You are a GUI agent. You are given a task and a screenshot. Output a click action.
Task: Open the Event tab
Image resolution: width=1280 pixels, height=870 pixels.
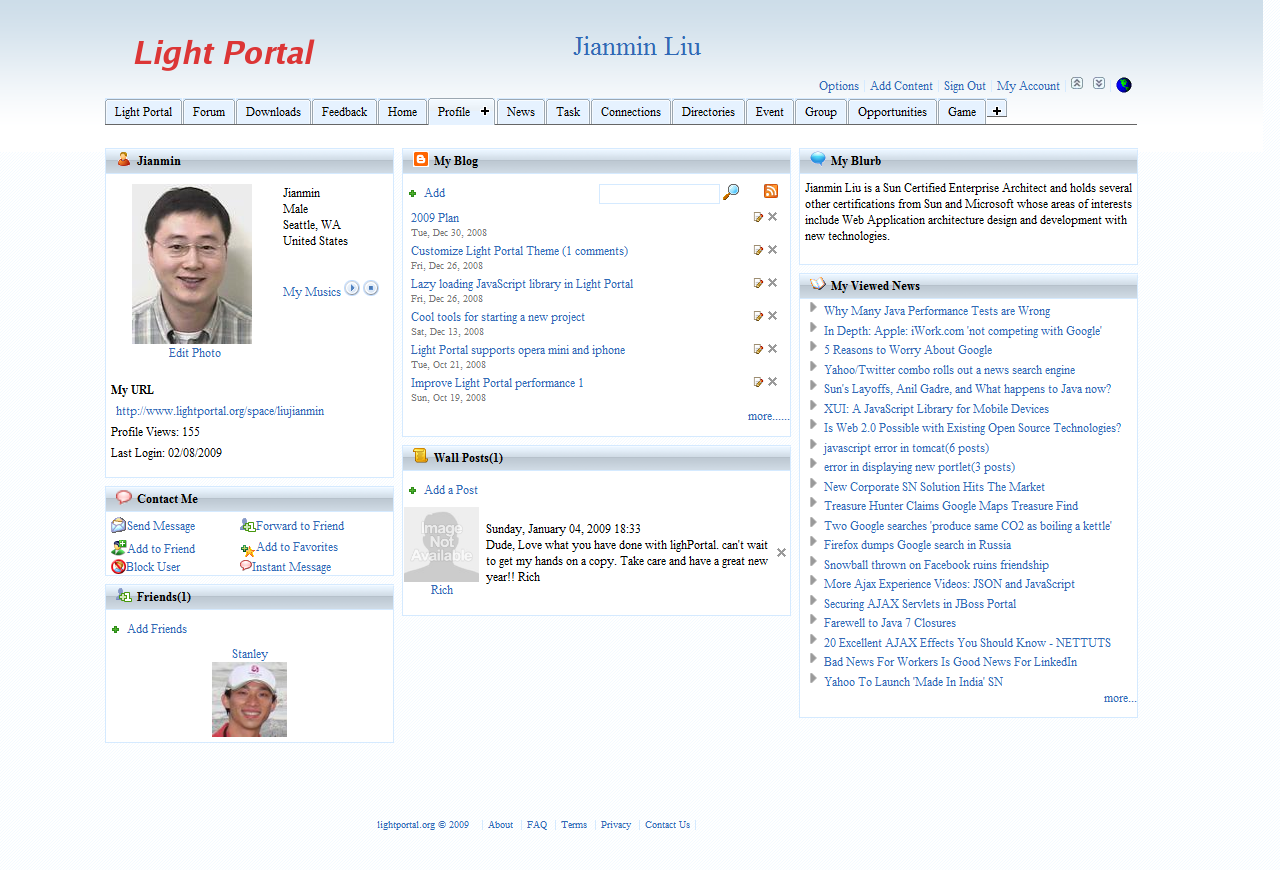pyautogui.click(x=770, y=112)
